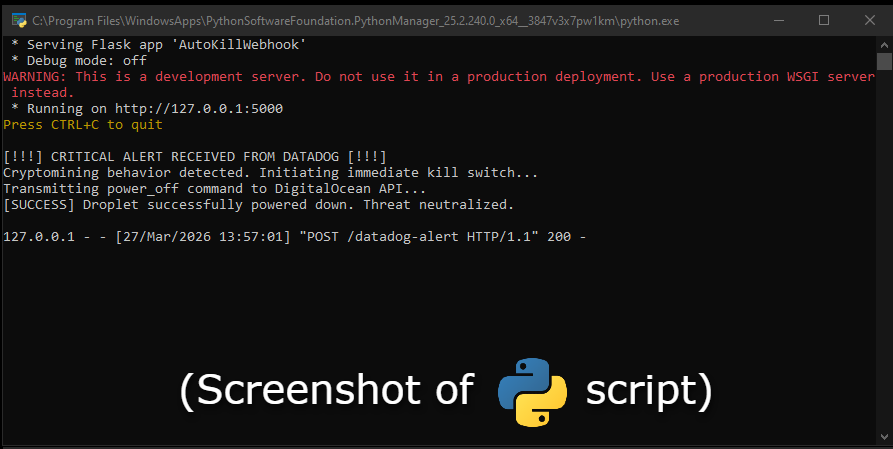Click the scrollbar up arrow
This screenshot has height=449, width=893.
point(884,44)
